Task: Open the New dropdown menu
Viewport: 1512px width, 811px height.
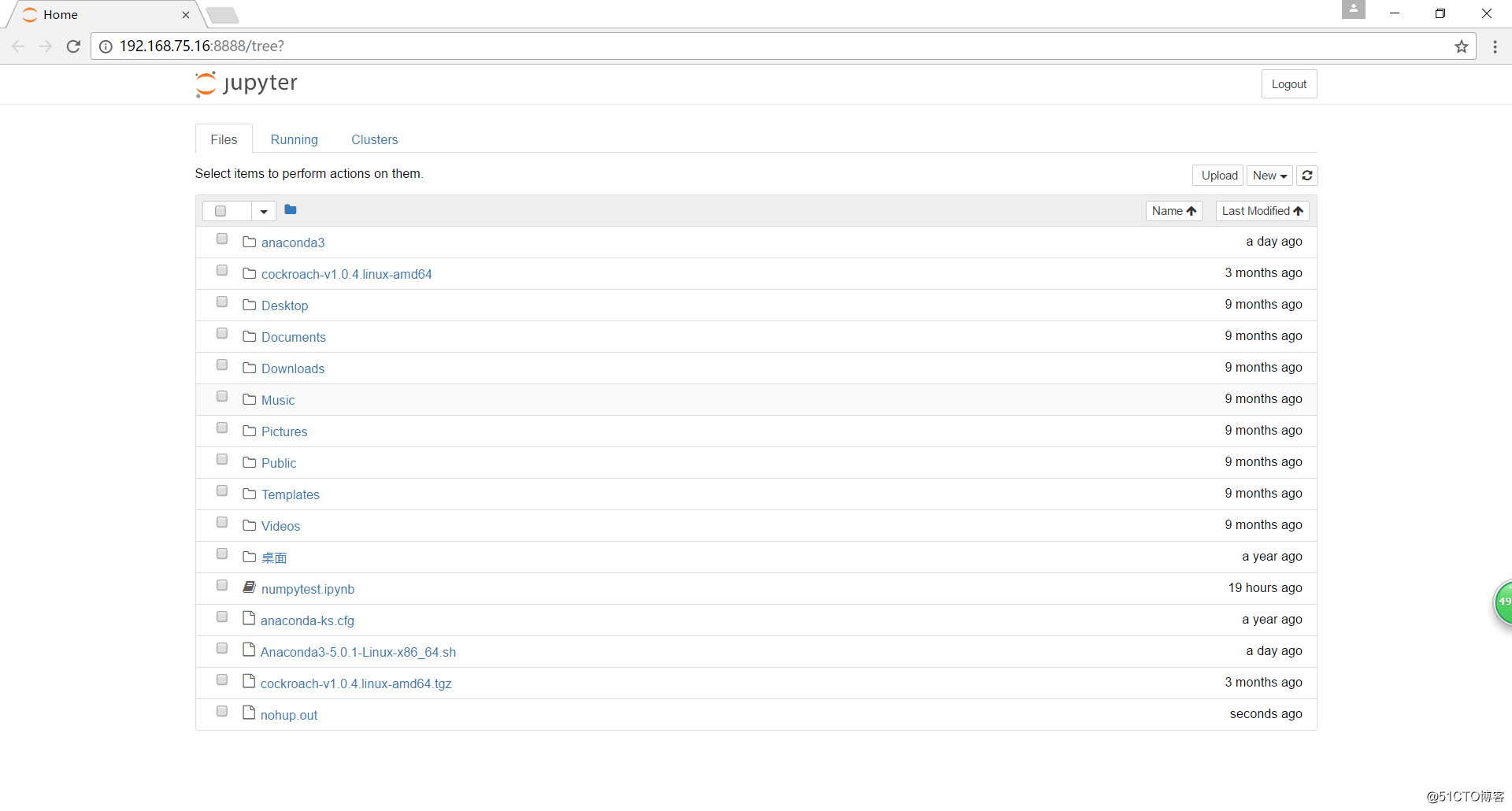Action: click(x=1269, y=176)
